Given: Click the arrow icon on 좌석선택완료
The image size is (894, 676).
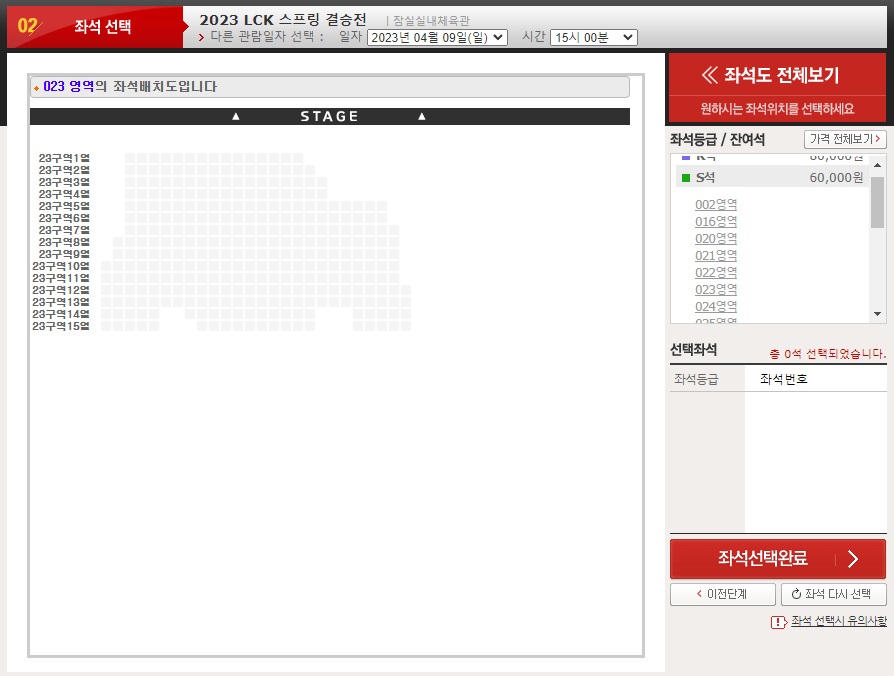Looking at the screenshot, I should (853, 559).
